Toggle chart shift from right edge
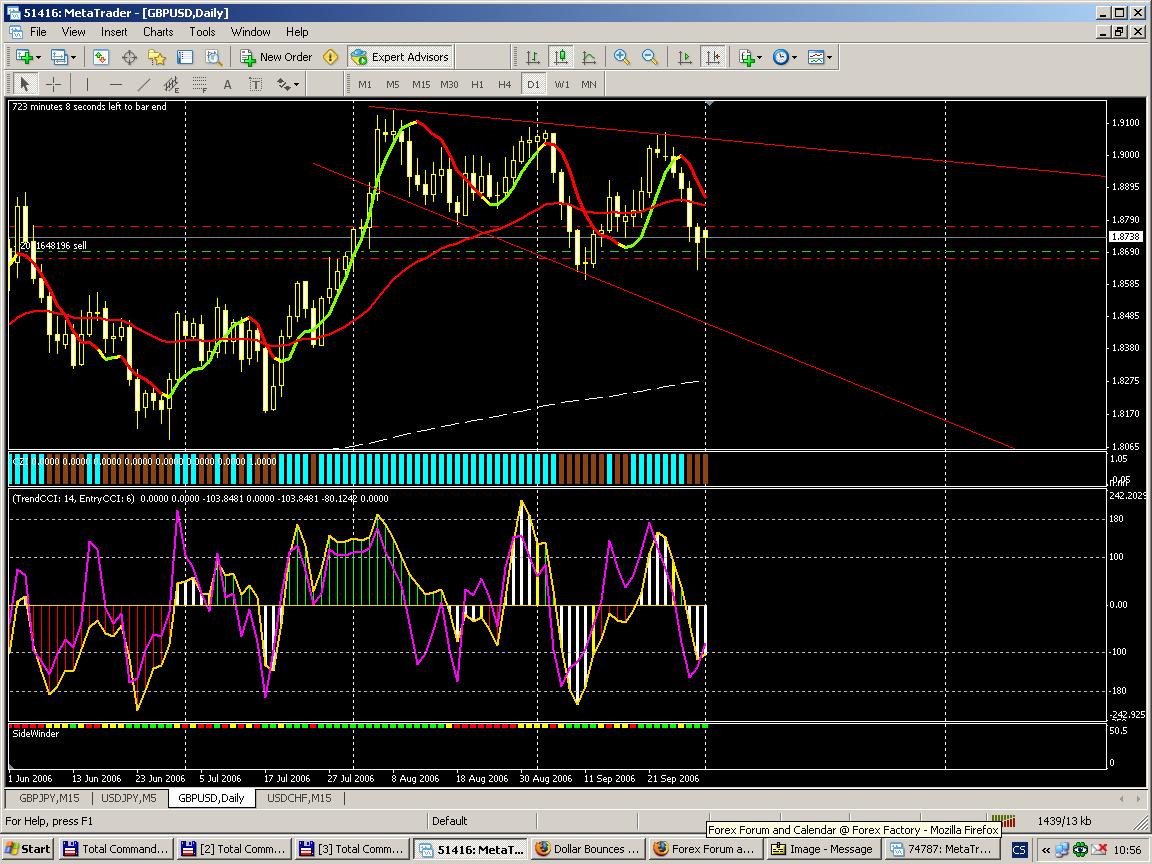This screenshot has width=1152, height=864. 712,57
